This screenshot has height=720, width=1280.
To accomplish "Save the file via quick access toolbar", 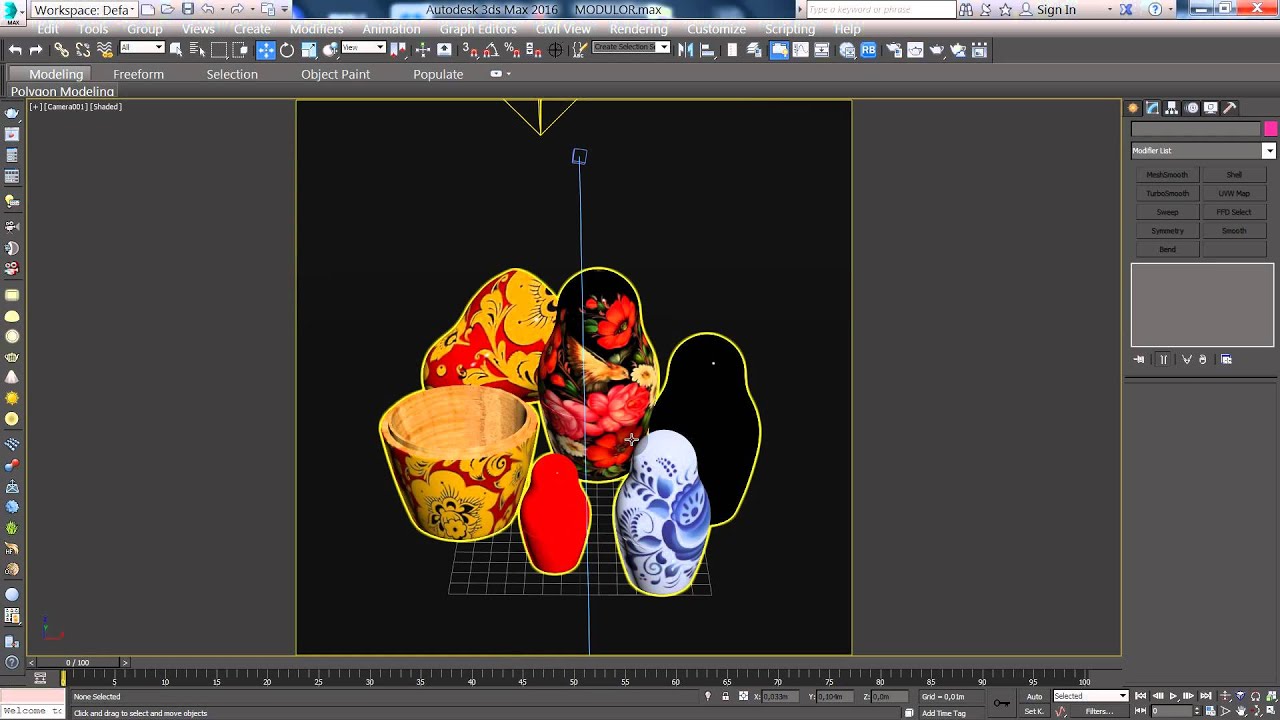I will tap(187, 9).
